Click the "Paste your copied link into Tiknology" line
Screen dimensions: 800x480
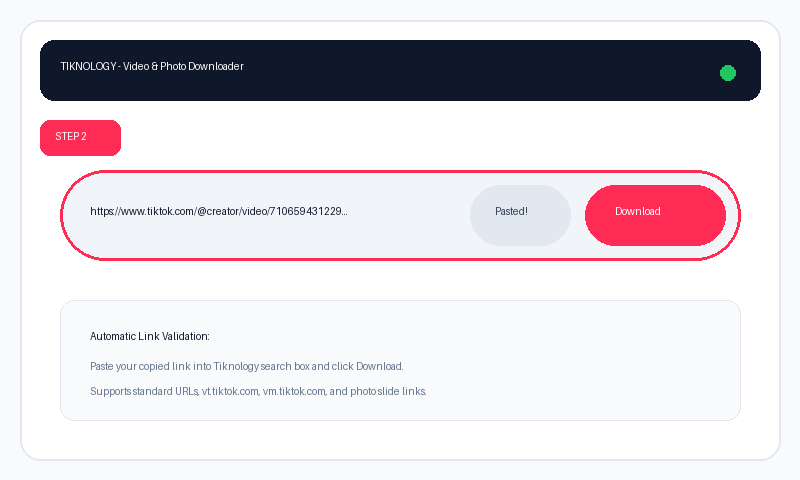click(x=246, y=366)
